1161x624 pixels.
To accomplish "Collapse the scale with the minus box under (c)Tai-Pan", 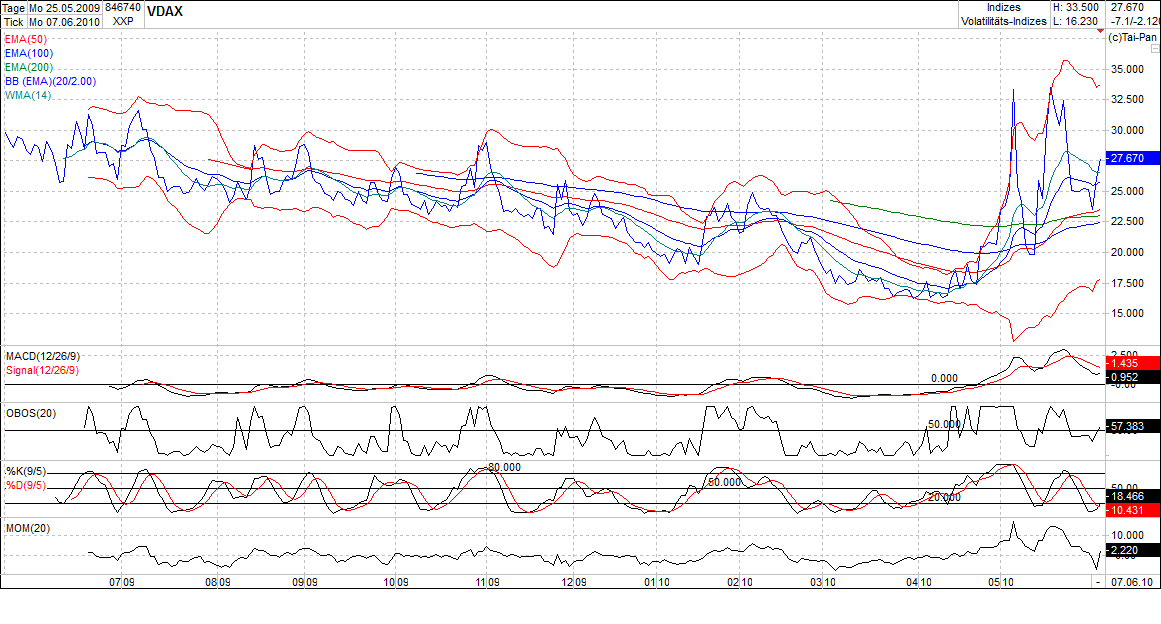I will (1157, 48).
